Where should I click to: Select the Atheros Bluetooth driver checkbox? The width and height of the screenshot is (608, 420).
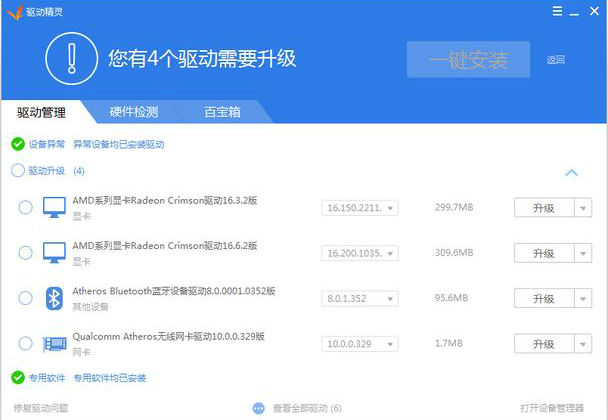click(26, 298)
